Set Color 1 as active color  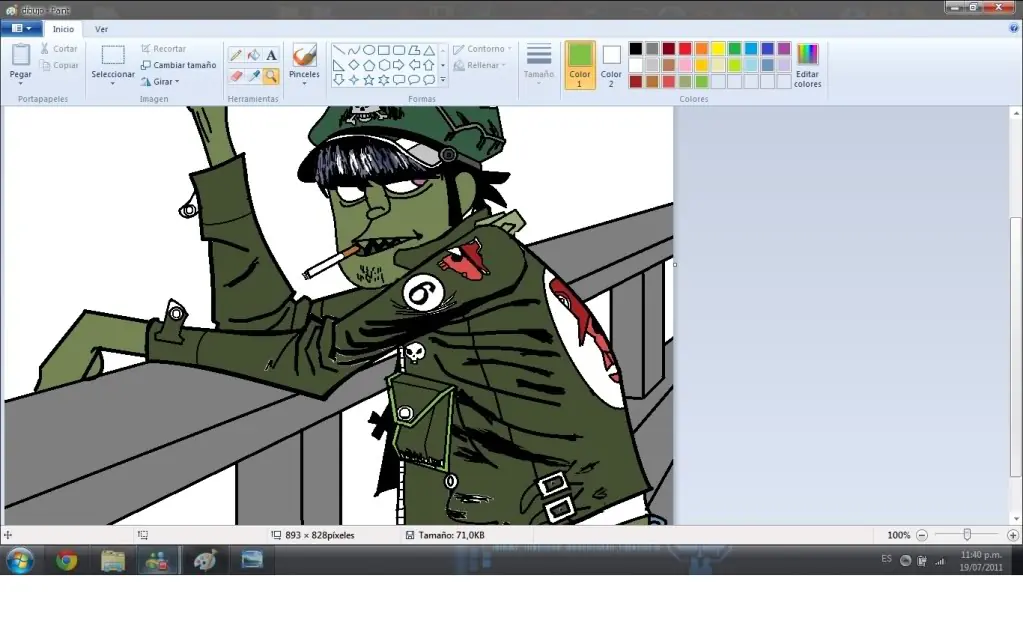579,65
